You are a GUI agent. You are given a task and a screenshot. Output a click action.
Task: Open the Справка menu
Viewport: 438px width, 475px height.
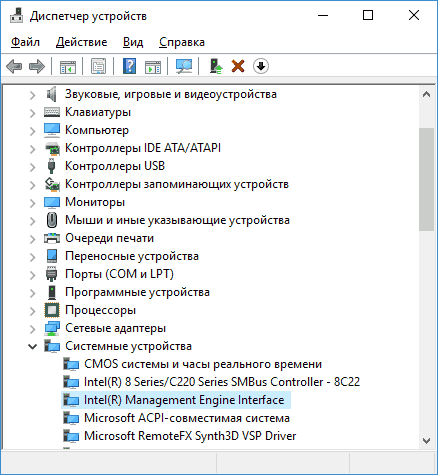(x=182, y=42)
